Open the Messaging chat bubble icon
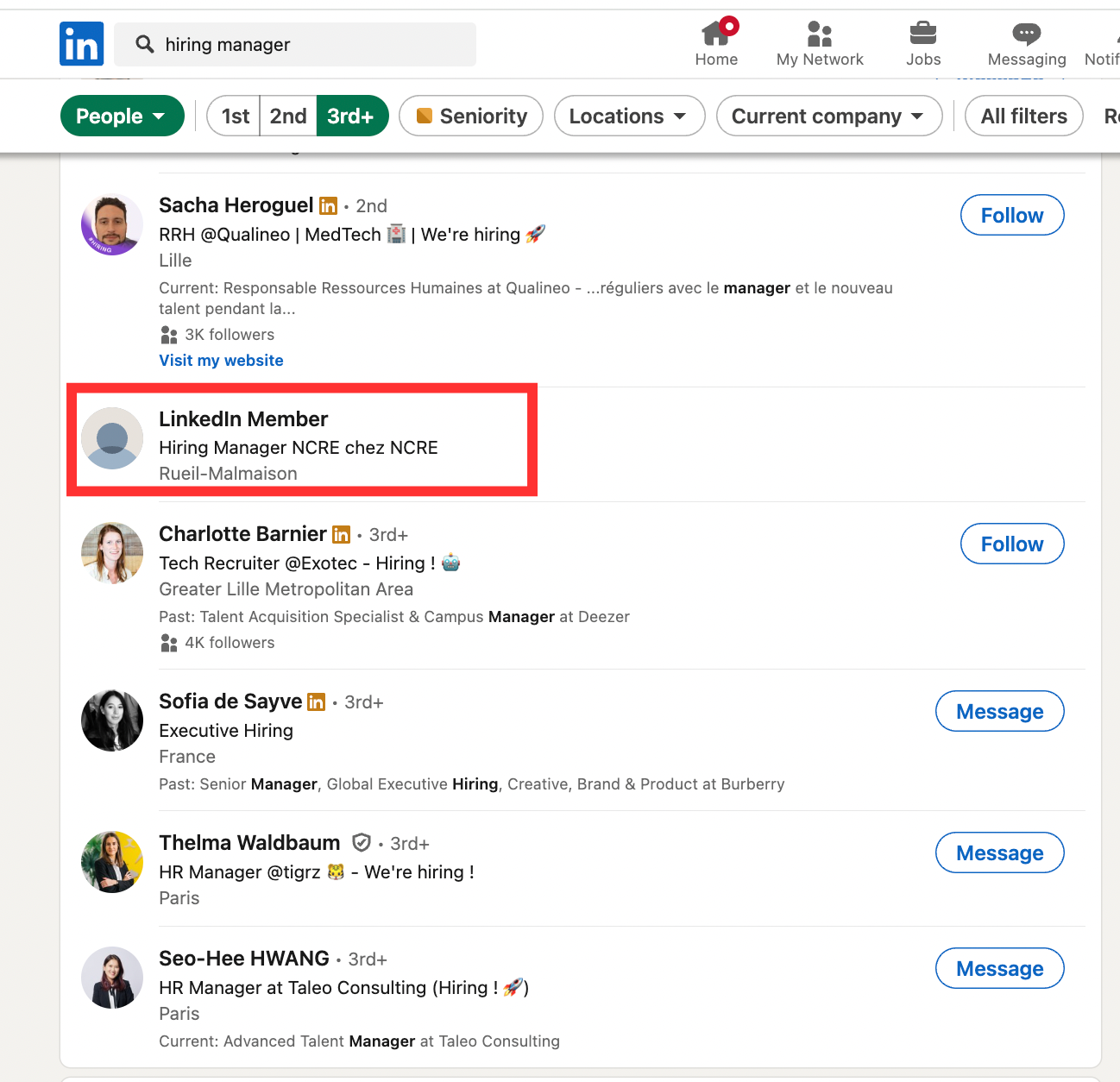The height and width of the screenshot is (1082, 1120). click(1027, 34)
